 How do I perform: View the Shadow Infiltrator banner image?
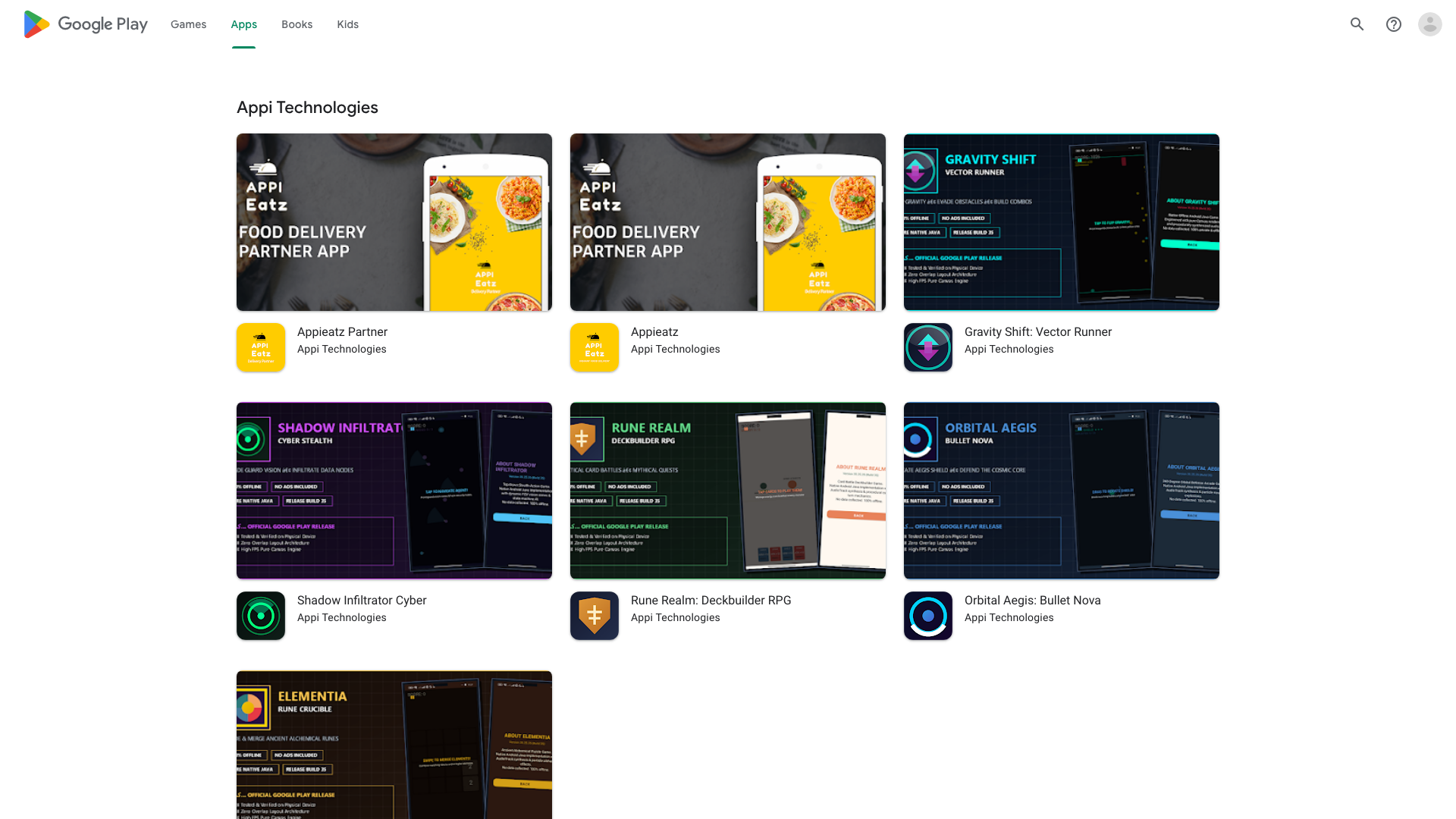tap(394, 491)
